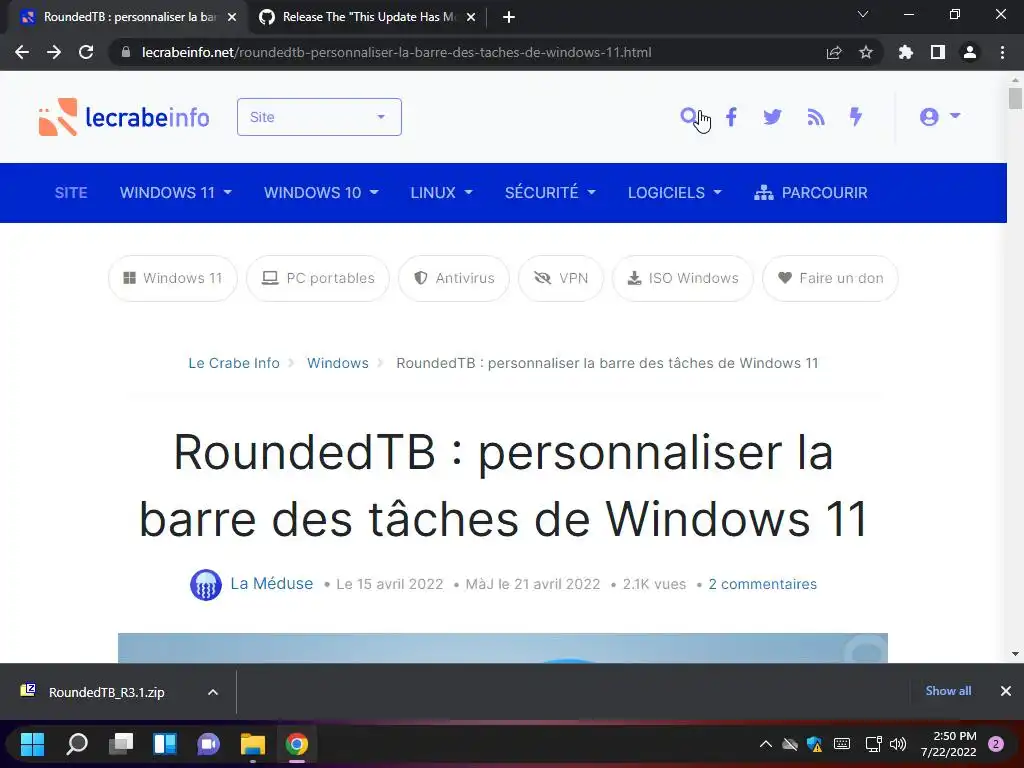1024x768 pixels.
Task: Click the La Méduse jellyfish avatar
Action: pos(206,584)
